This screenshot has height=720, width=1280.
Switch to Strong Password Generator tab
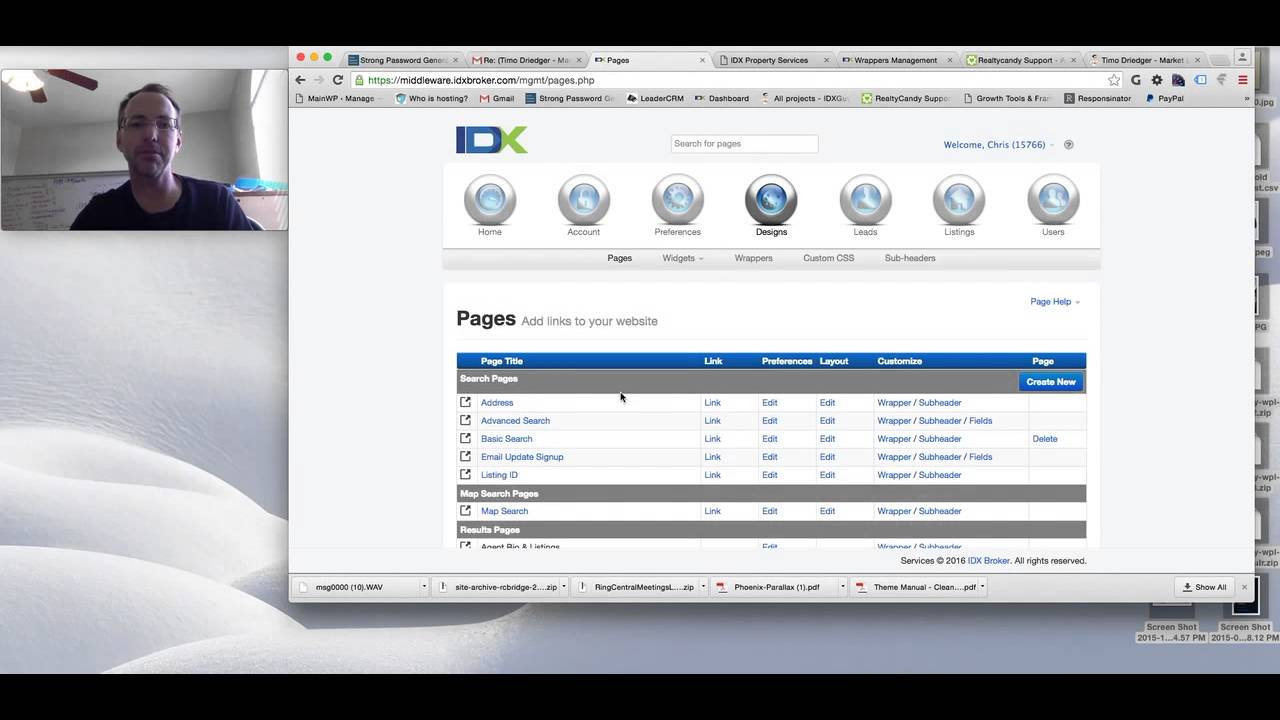click(403, 60)
